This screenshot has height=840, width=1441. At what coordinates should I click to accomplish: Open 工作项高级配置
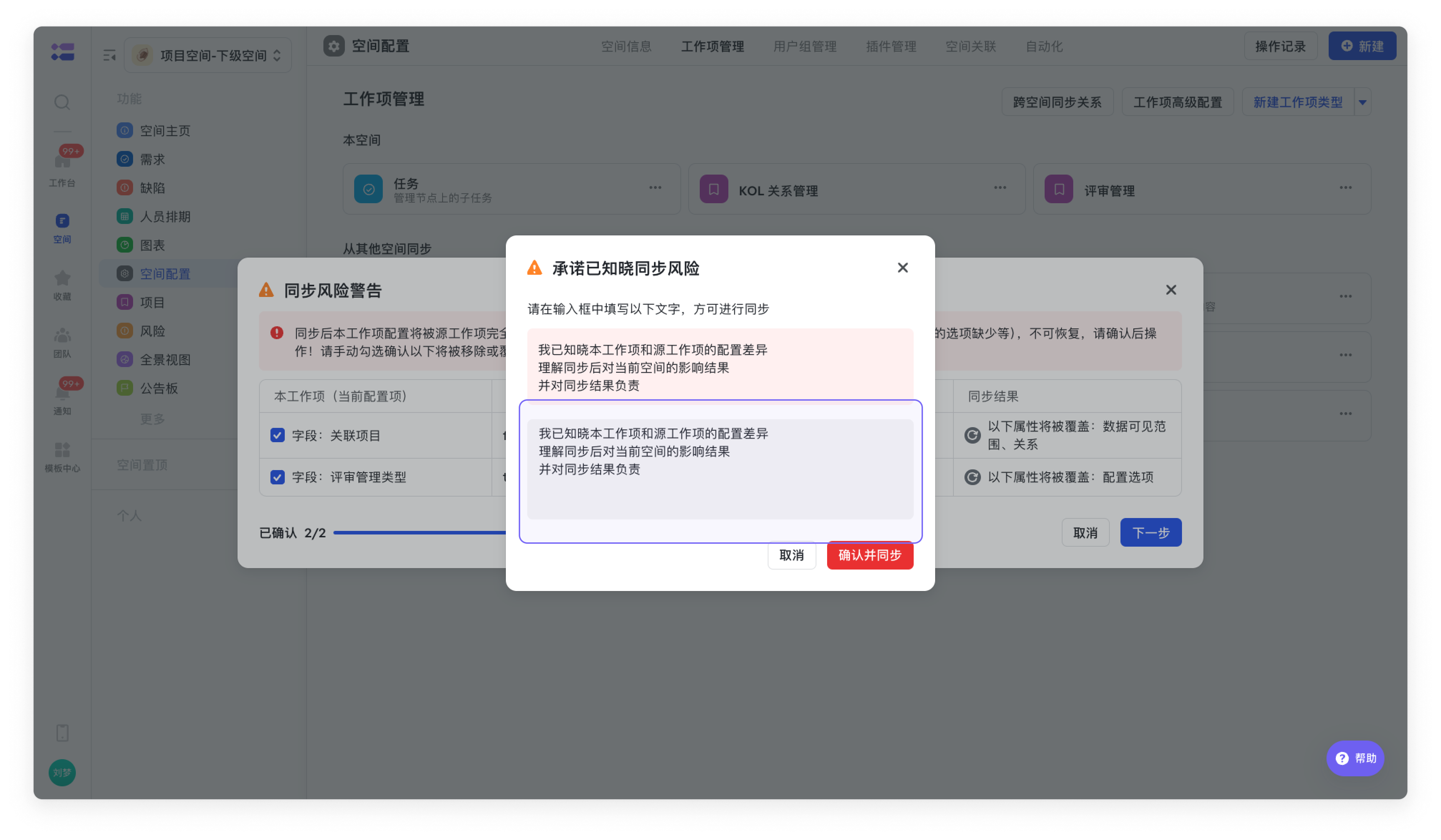[x=1177, y=102]
